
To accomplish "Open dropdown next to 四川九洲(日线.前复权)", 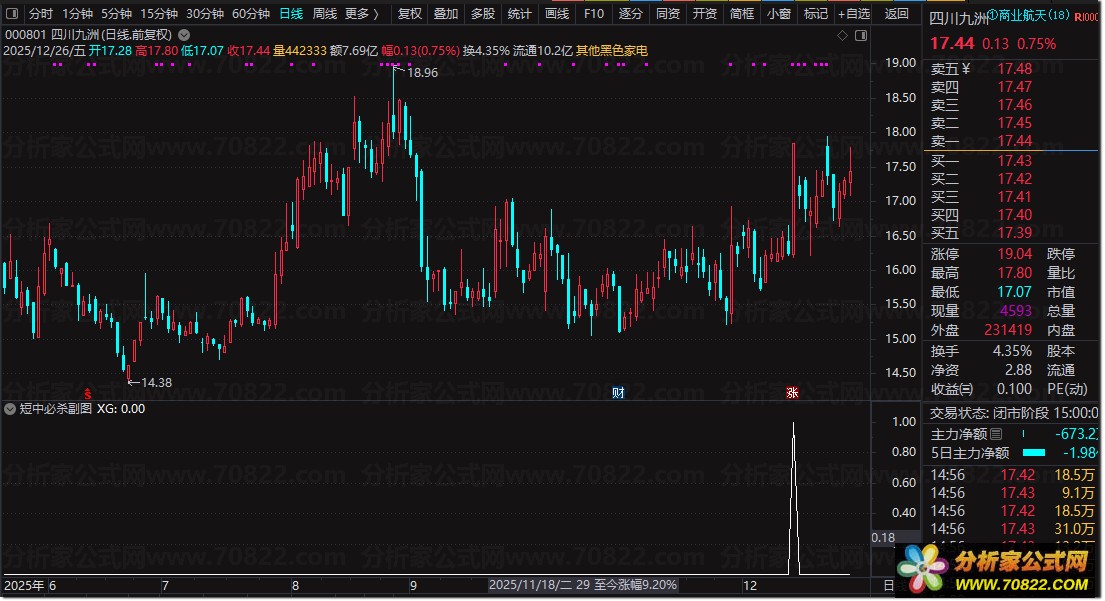I will point(183,34).
